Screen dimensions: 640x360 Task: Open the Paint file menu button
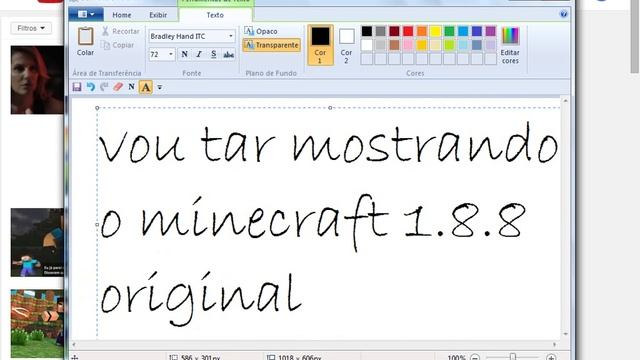coord(86,14)
